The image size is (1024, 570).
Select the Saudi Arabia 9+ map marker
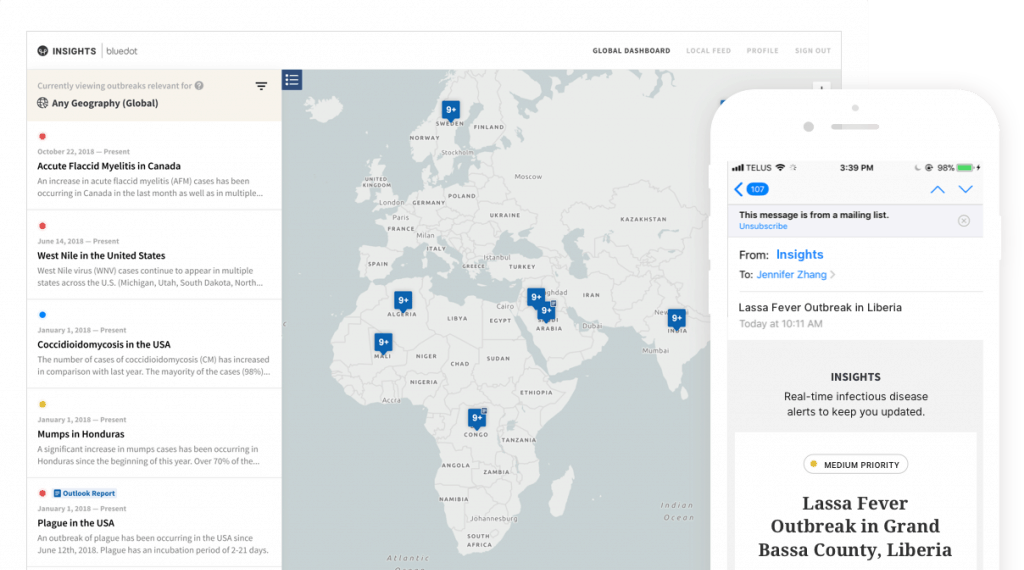click(547, 311)
